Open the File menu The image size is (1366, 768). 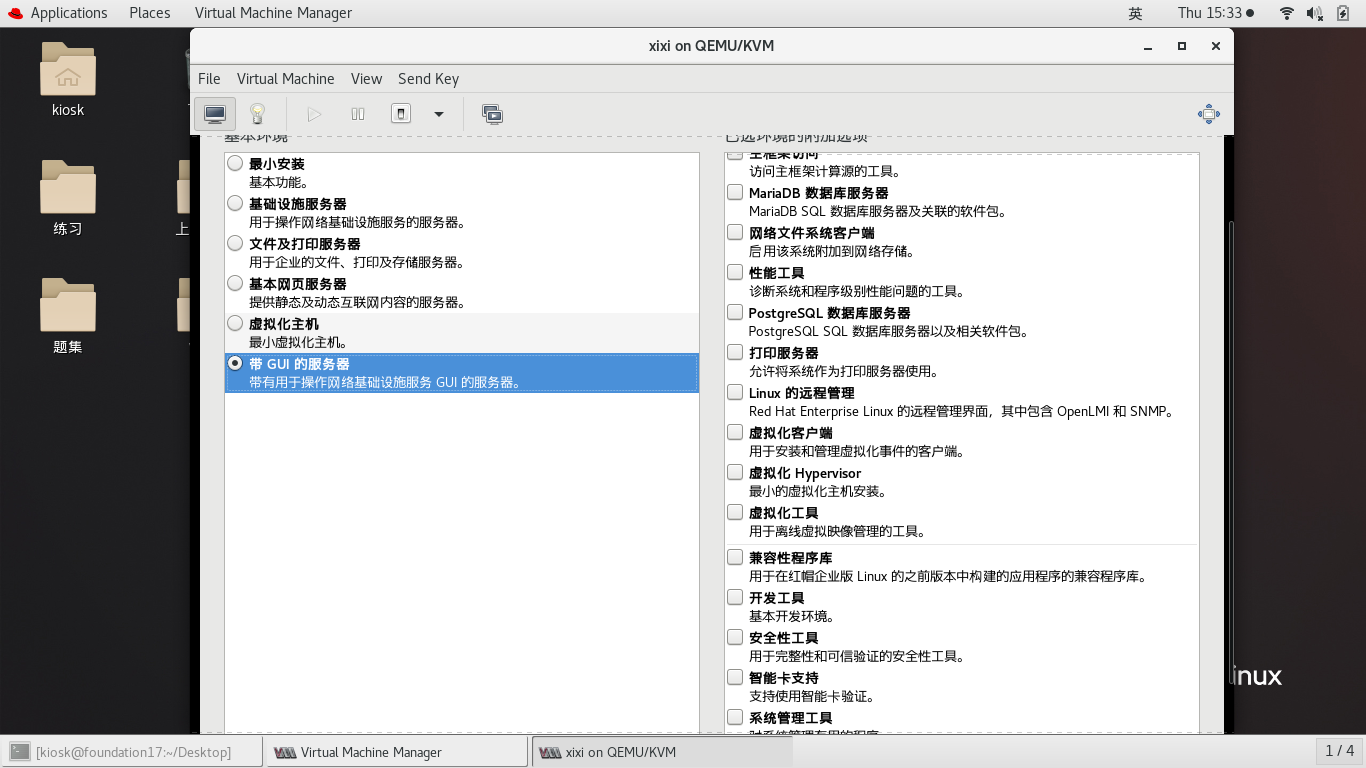[x=209, y=79]
